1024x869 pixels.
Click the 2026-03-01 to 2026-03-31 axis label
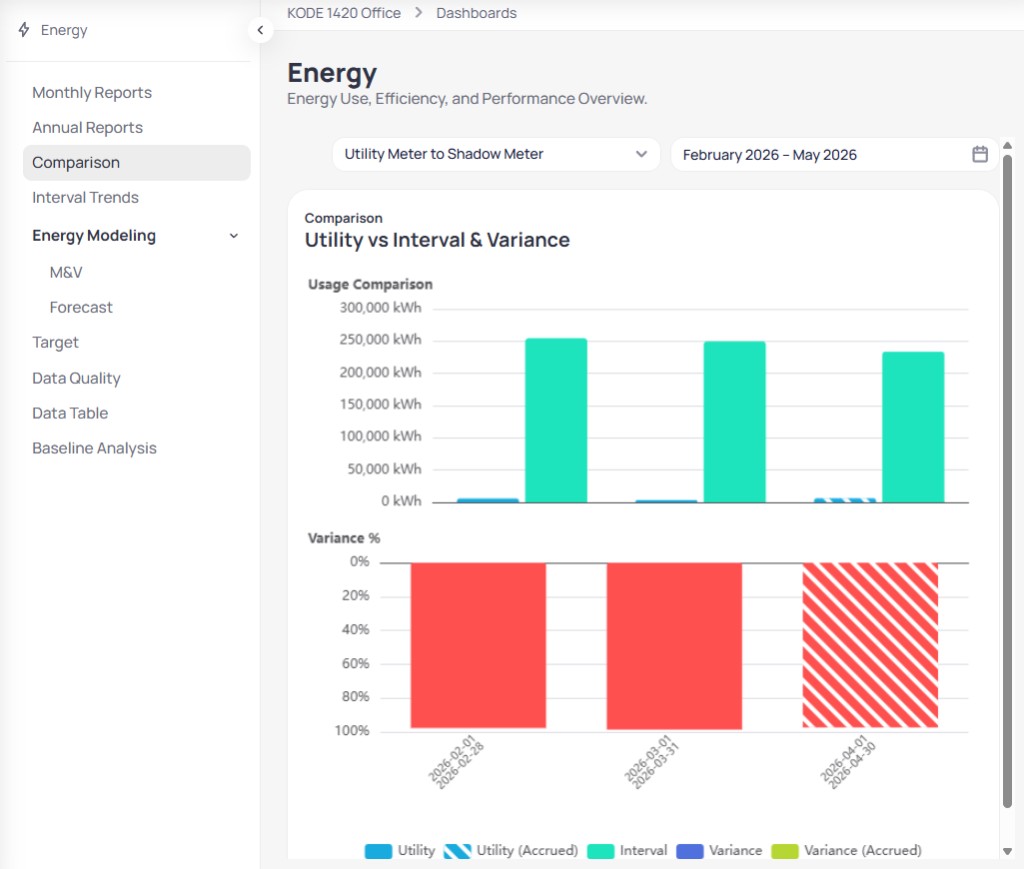652,762
